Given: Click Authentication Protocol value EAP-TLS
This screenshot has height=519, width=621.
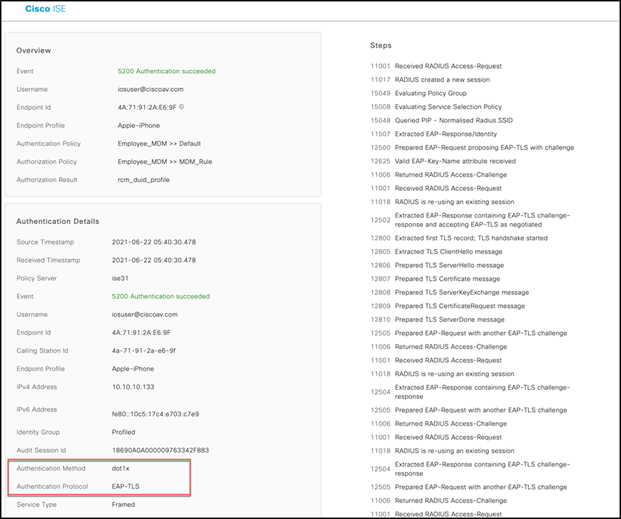Looking at the screenshot, I should pyautogui.click(x=126, y=487).
